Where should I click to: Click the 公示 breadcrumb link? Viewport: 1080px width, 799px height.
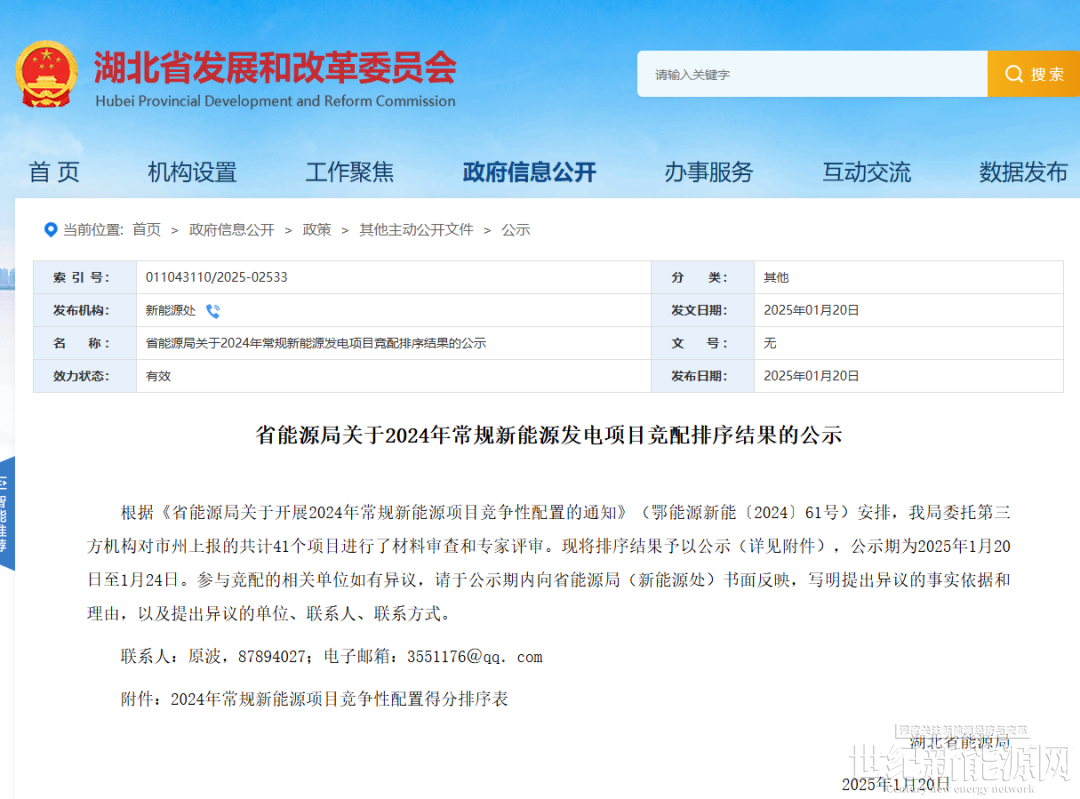[515, 229]
